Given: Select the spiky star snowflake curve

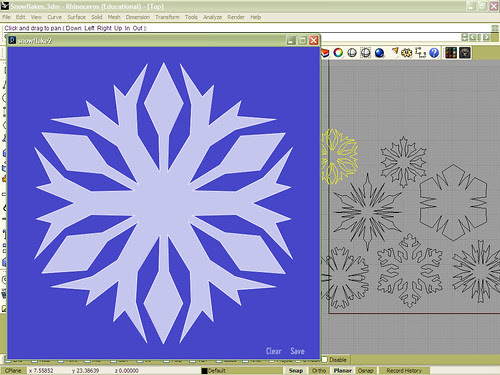Looking at the screenshot, I should [x=367, y=211].
